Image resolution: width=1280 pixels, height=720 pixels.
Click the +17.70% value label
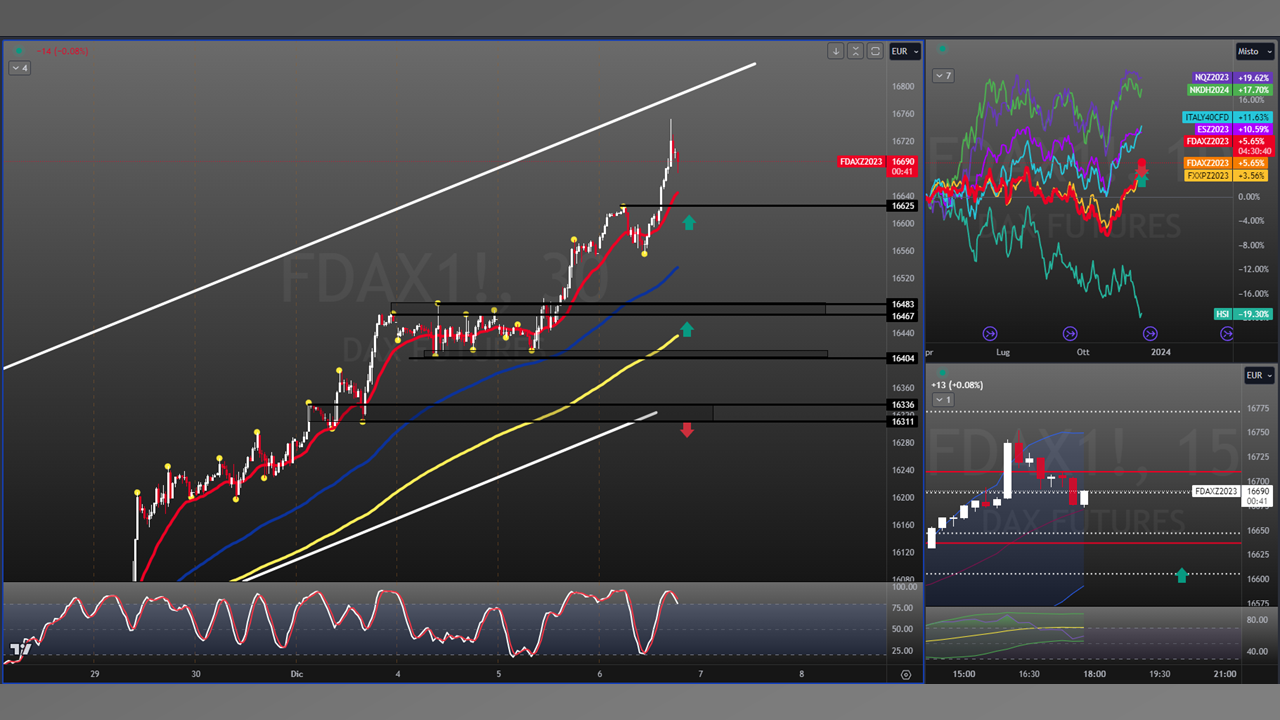pyautogui.click(x=1253, y=90)
